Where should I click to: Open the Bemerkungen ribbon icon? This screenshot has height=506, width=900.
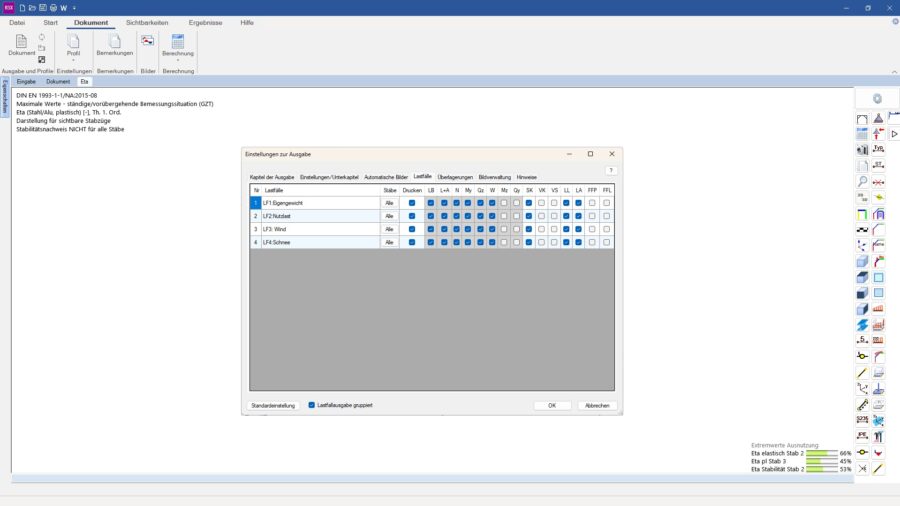pos(114,44)
